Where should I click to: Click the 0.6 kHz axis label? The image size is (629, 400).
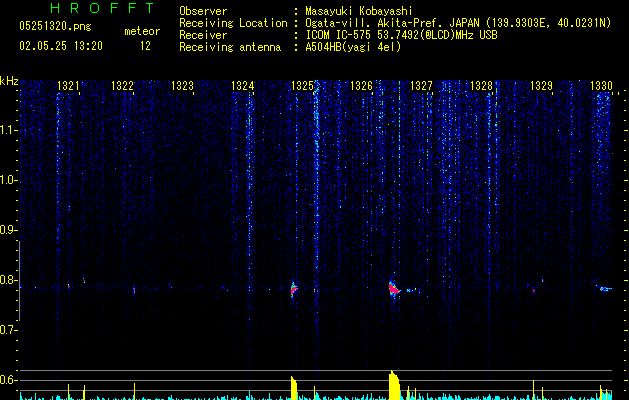(x=8, y=380)
